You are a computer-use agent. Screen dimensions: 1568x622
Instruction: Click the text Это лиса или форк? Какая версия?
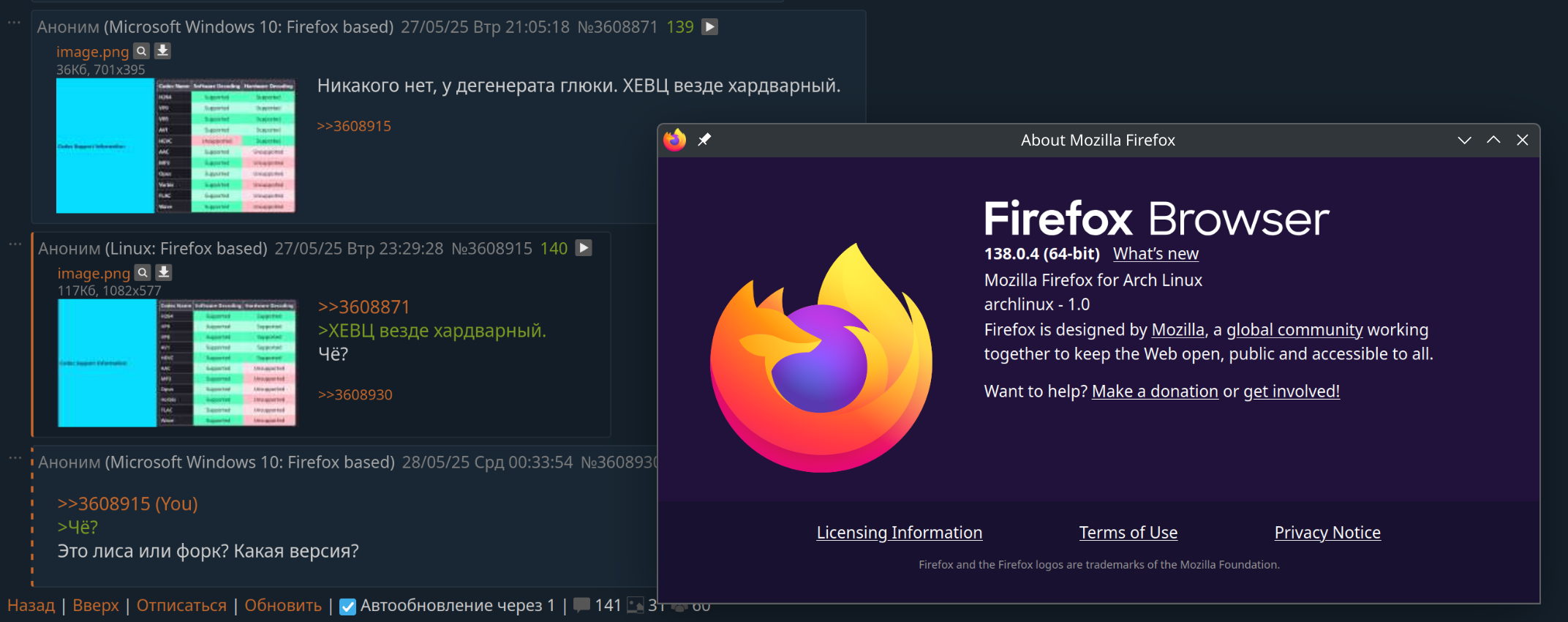point(208,551)
